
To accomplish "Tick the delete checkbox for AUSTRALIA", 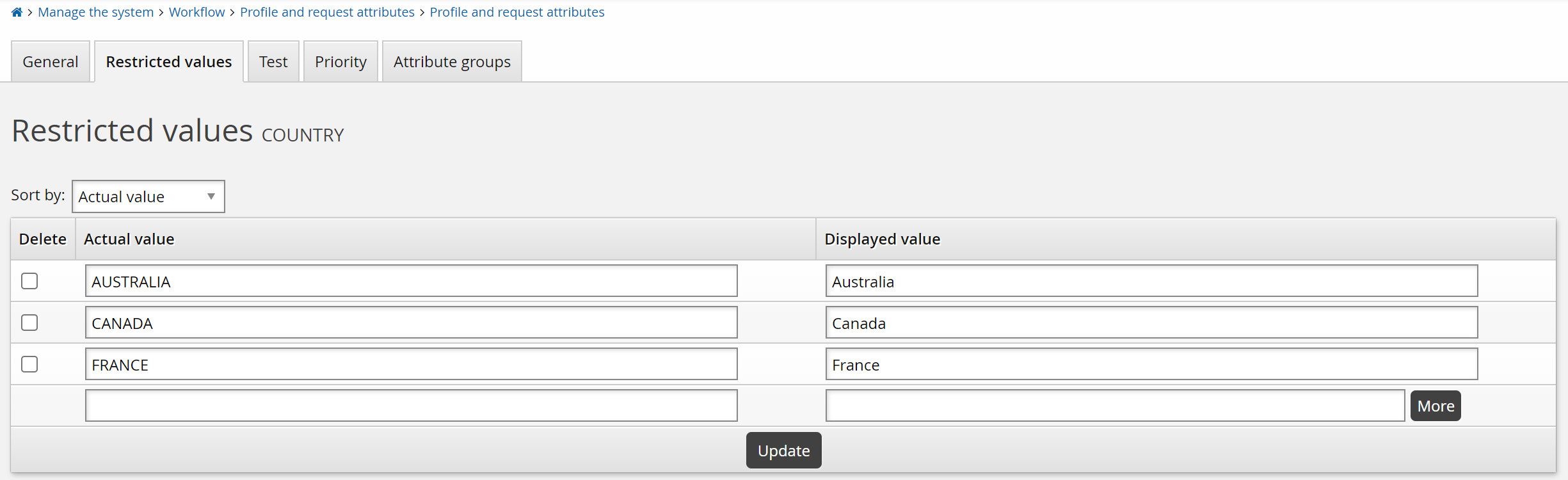I will tap(29, 281).
